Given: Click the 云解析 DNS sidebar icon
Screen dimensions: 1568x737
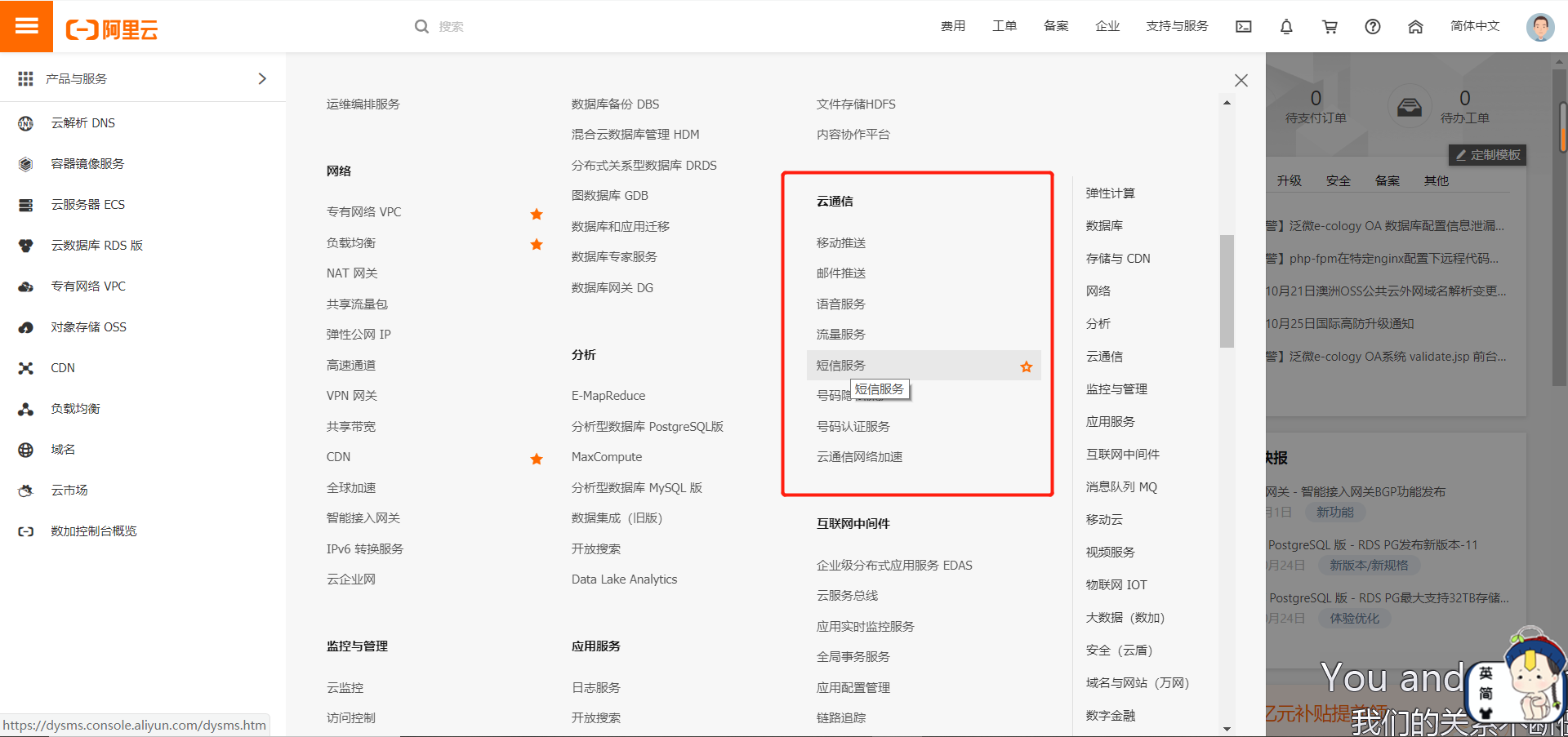Looking at the screenshot, I should coord(25,123).
